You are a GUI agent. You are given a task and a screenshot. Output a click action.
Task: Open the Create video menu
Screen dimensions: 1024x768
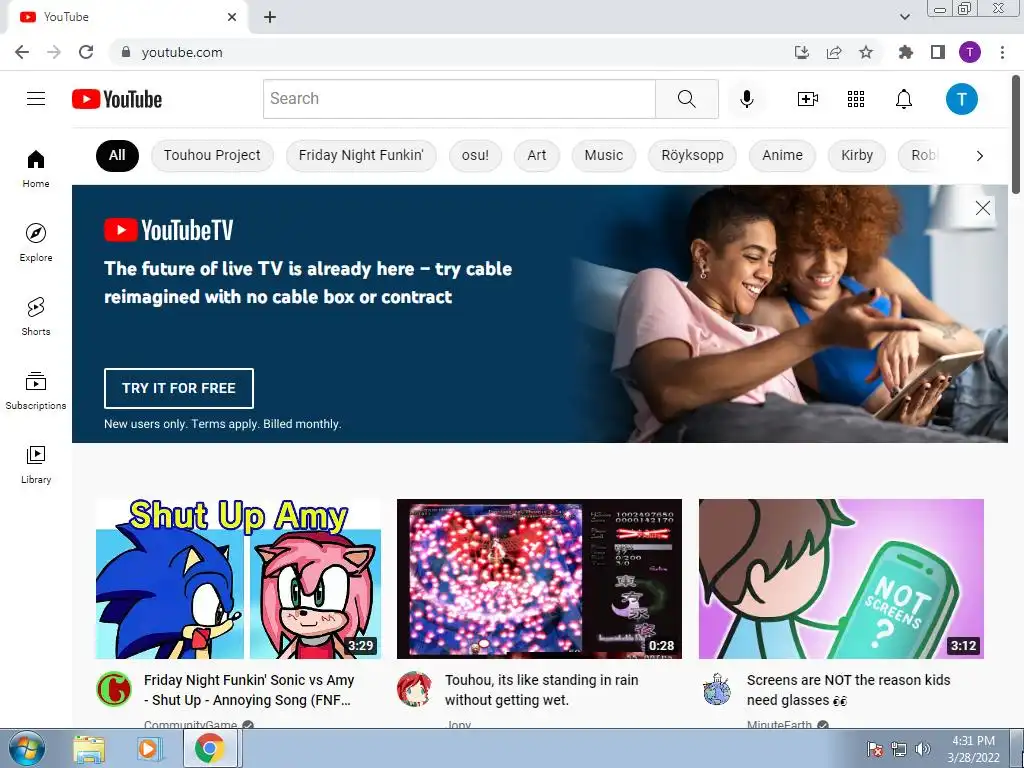click(x=808, y=99)
